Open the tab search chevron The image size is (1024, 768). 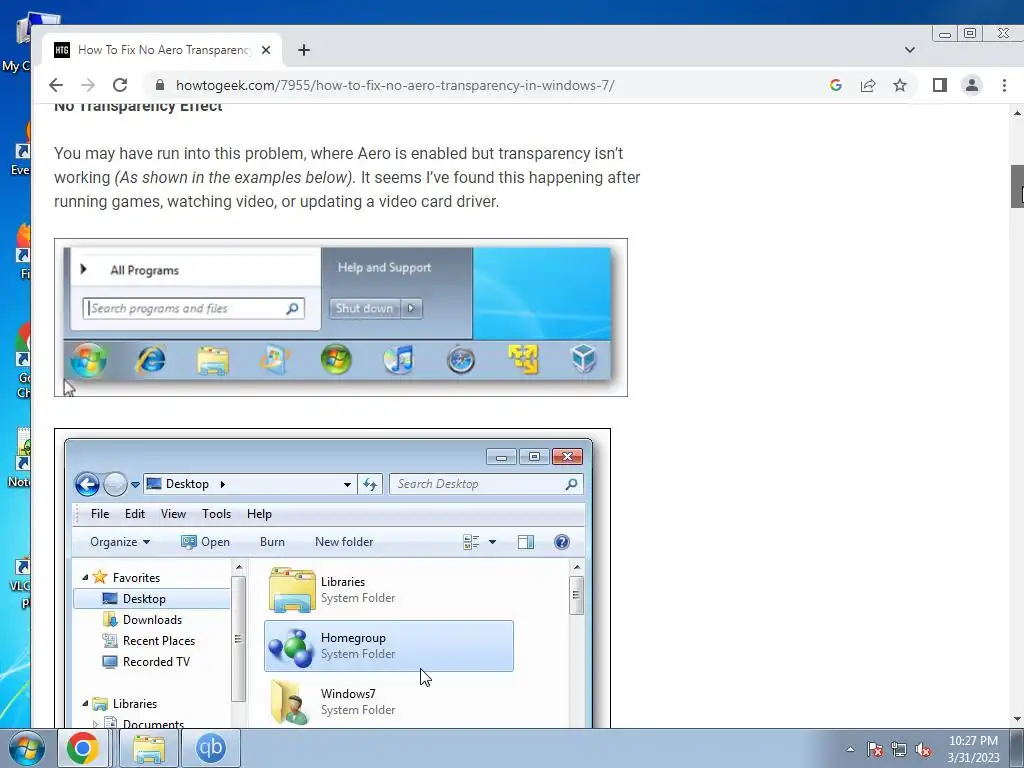coord(910,50)
